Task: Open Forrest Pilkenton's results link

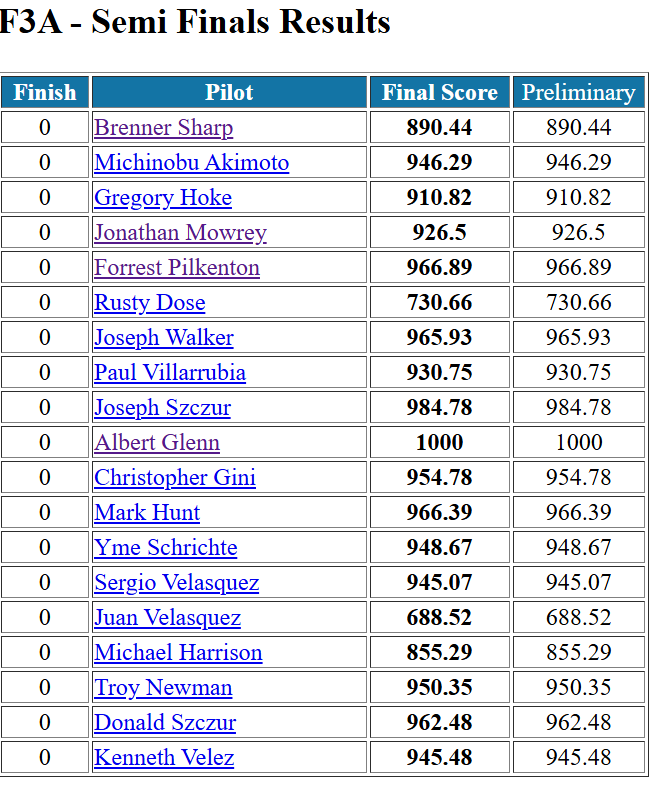Action: pyautogui.click(x=176, y=268)
